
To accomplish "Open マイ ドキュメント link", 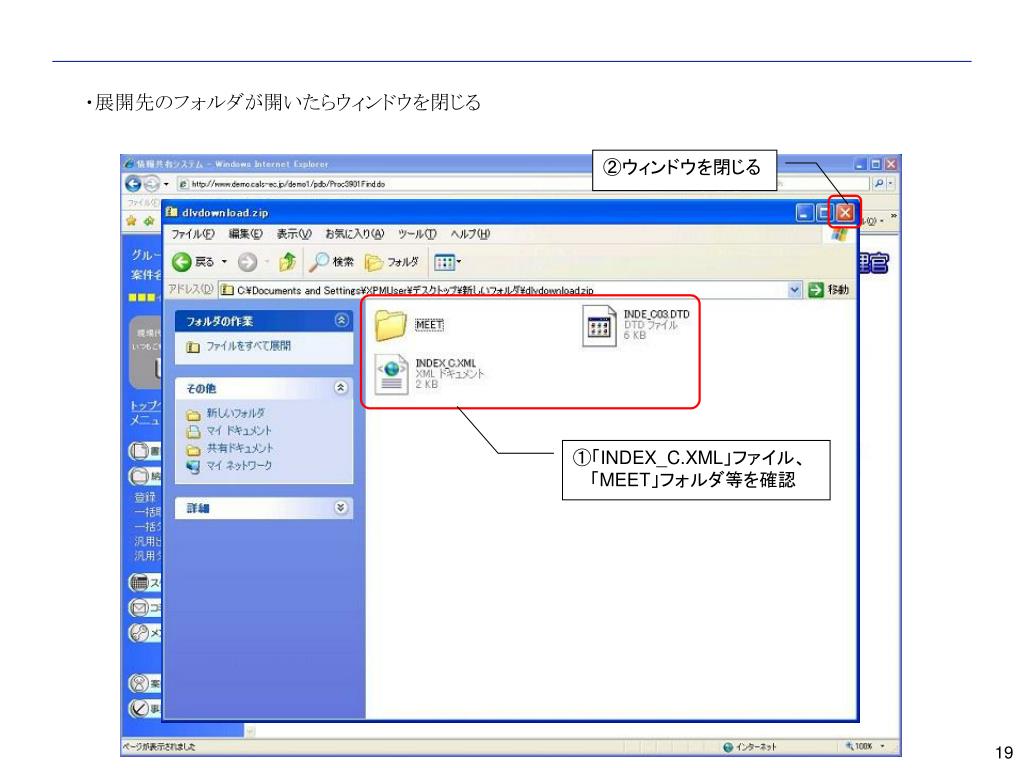I will [x=238, y=431].
